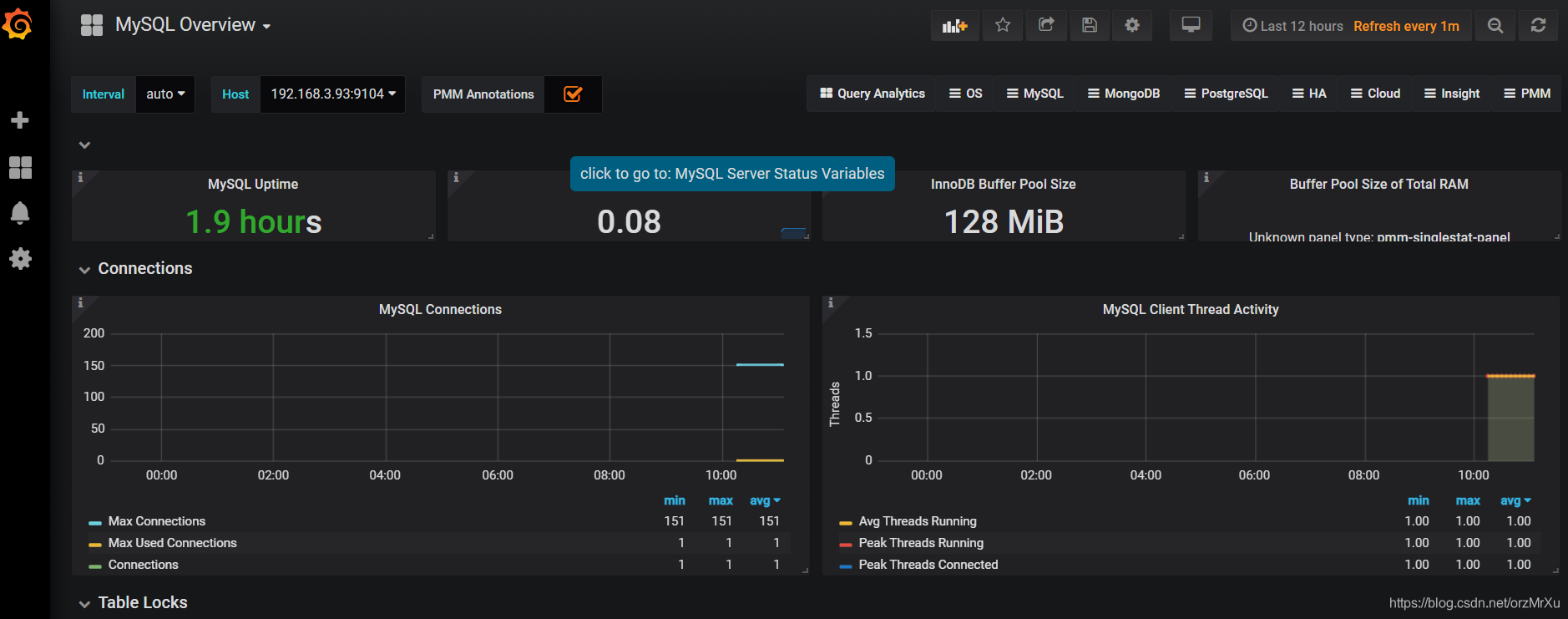Star the MySQL Overview dashboard
Screen dimensions: 1568x619
click(1003, 26)
